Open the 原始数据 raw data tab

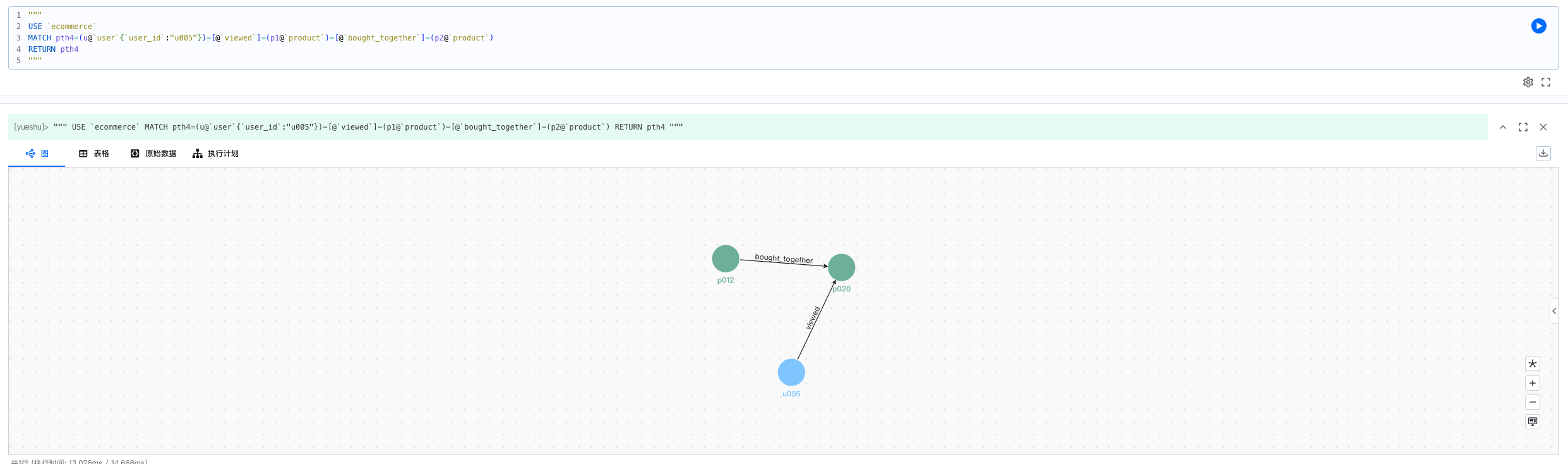tap(153, 154)
